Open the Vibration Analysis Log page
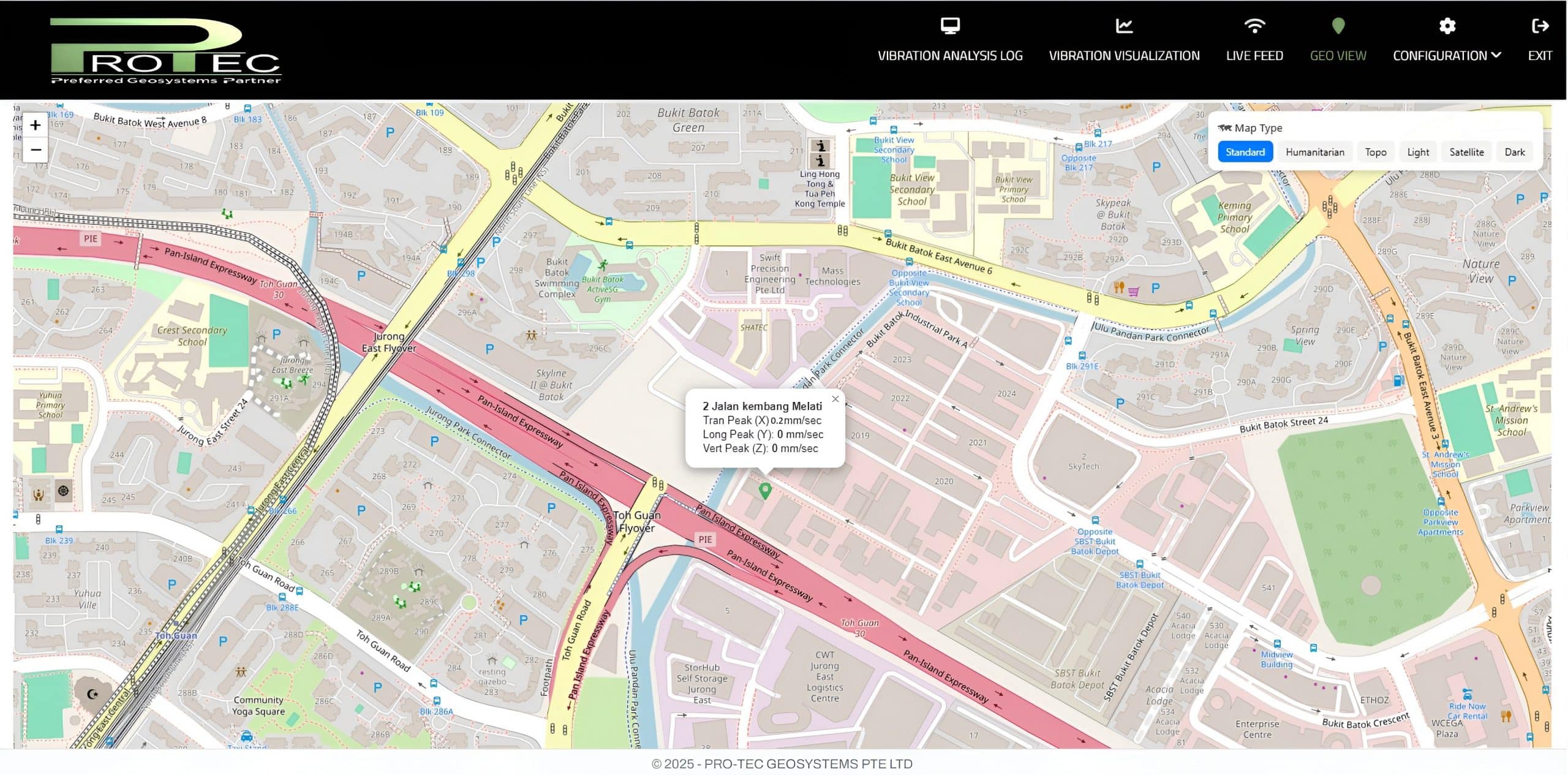This screenshot has height=775, width=1568. (x=950, y=56)
